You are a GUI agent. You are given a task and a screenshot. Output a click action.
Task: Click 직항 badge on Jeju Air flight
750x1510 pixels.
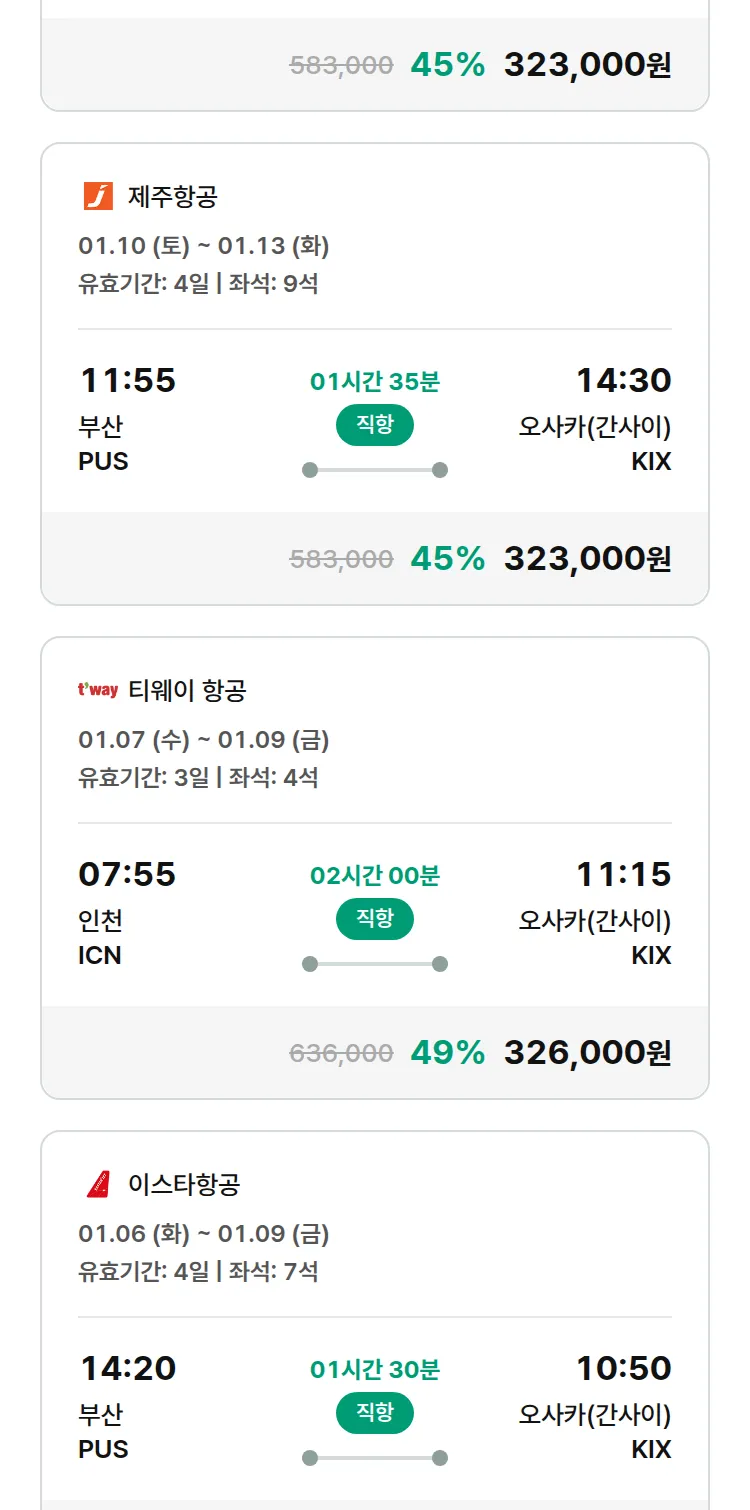coord(374,425)
